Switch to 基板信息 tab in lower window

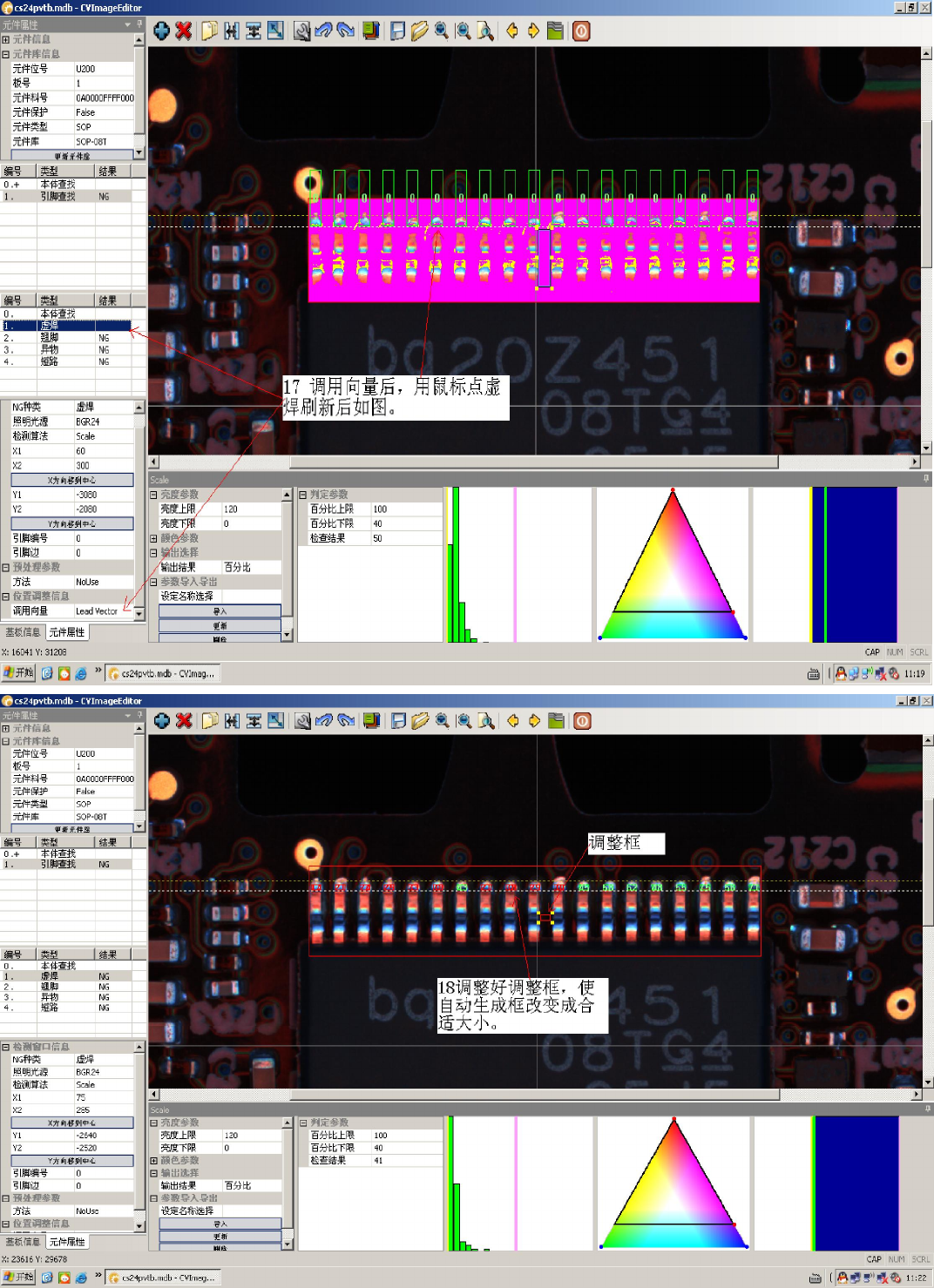(23, 1243)
